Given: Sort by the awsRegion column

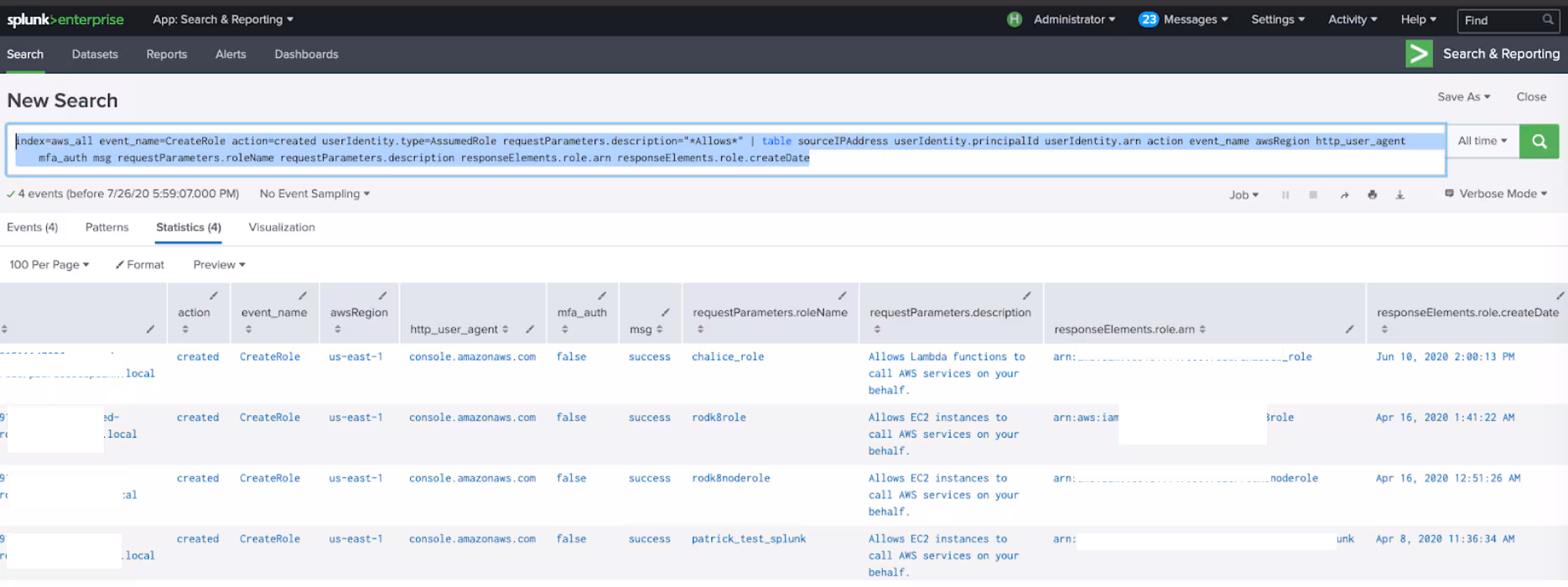Looking at the screenshot, I should coord(359,313).
